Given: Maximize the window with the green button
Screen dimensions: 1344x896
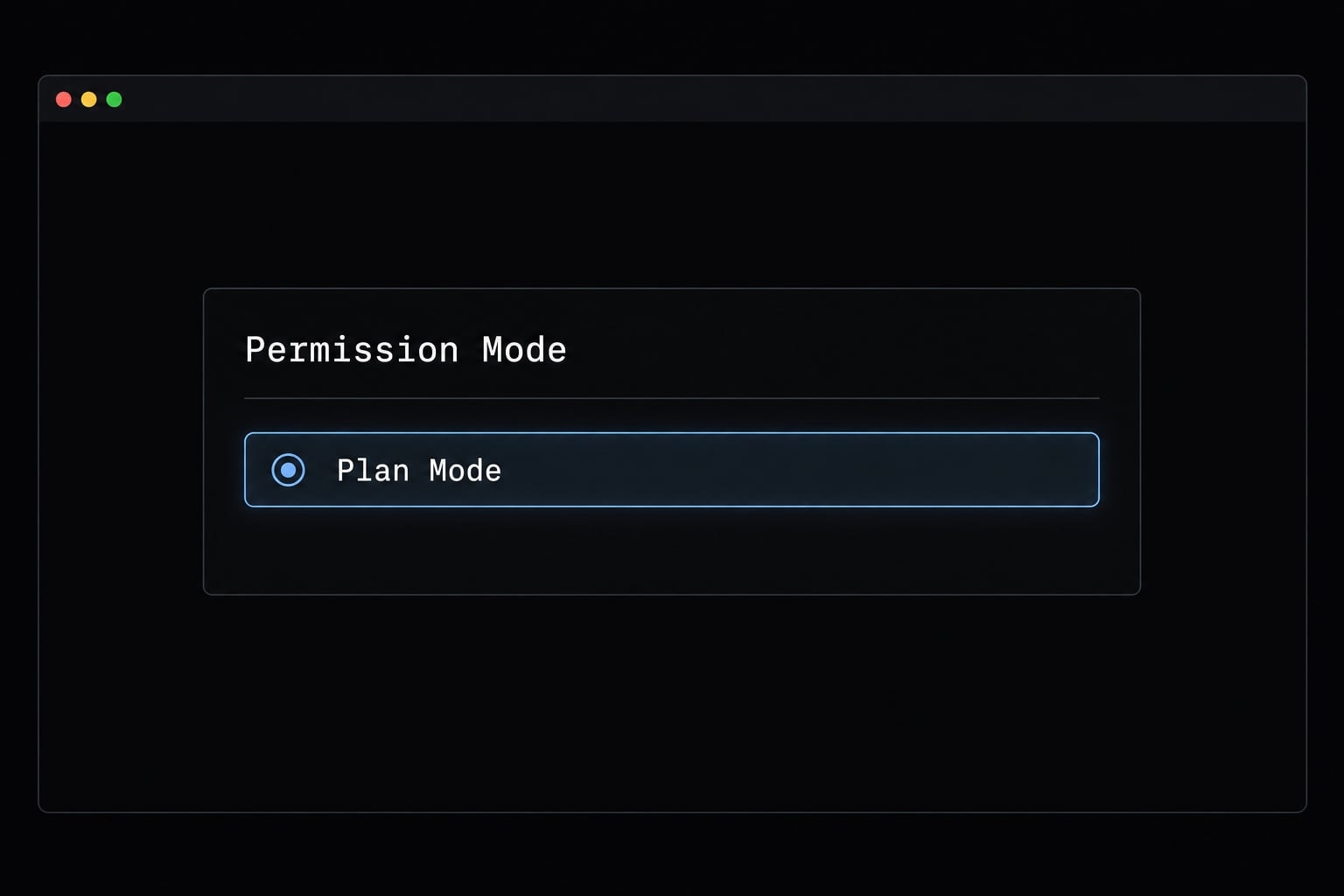Looking at the screenshot, I should click(114, 100).
